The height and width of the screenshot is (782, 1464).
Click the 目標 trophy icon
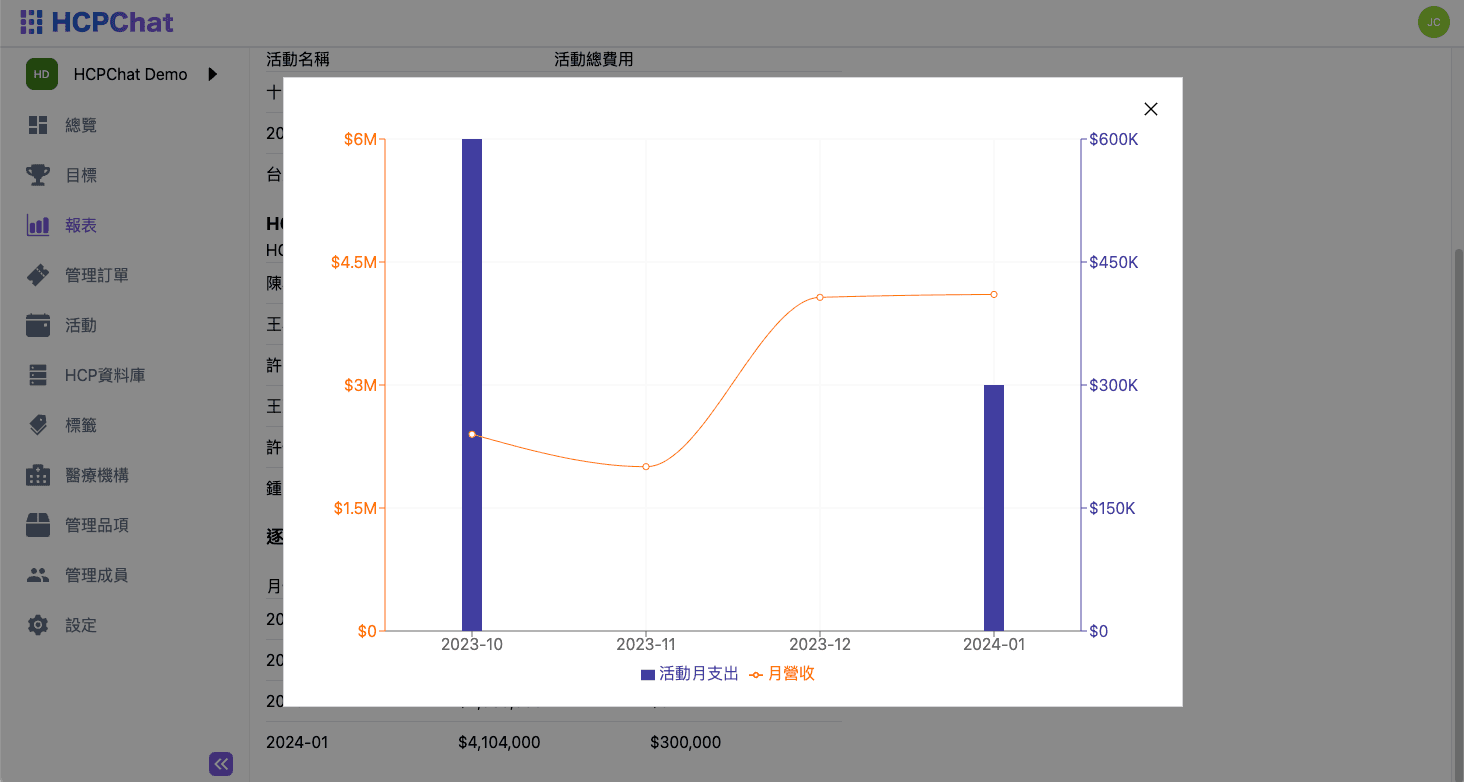(38, 175)
